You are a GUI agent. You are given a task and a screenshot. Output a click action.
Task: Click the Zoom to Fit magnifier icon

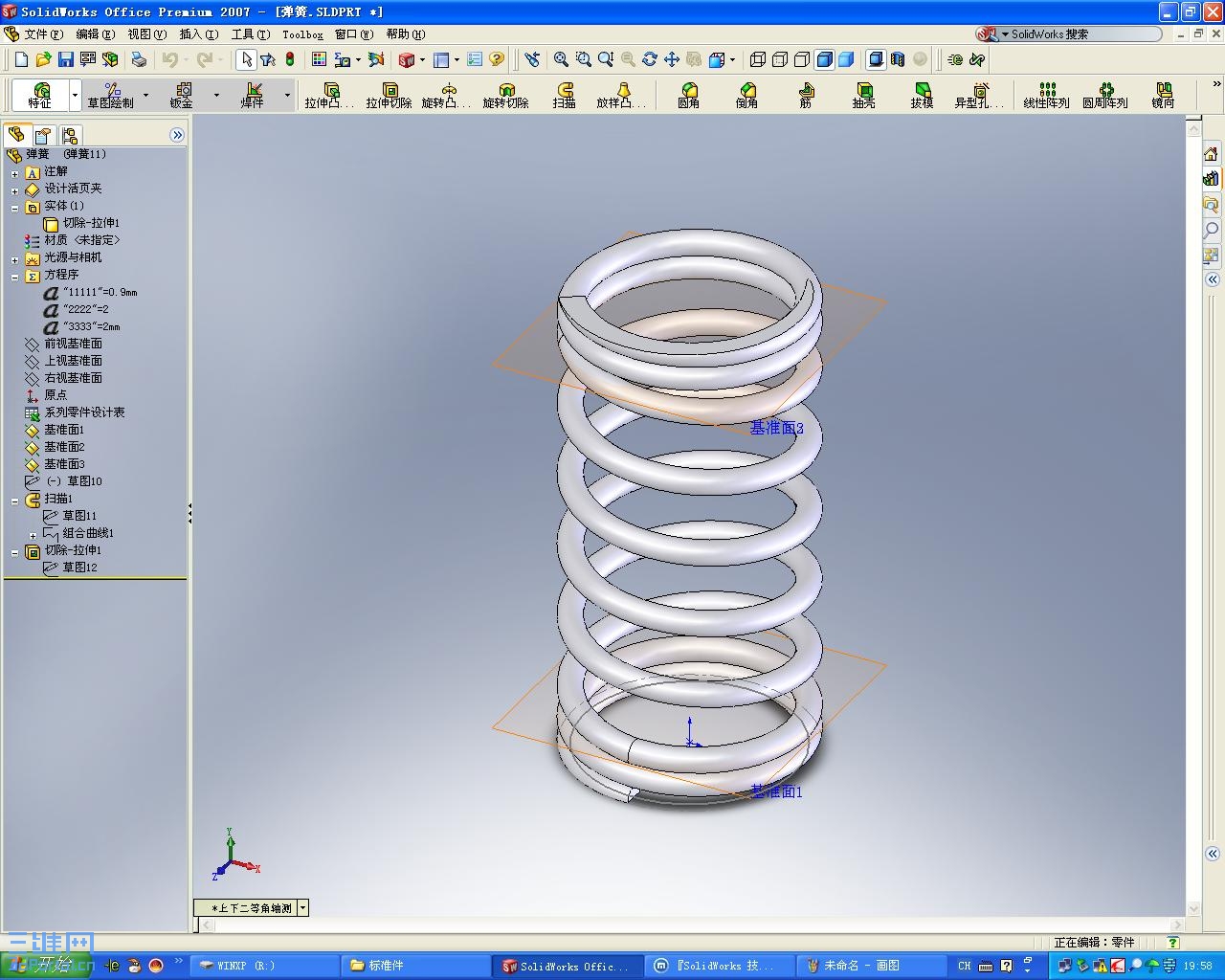tap(562, 59)
